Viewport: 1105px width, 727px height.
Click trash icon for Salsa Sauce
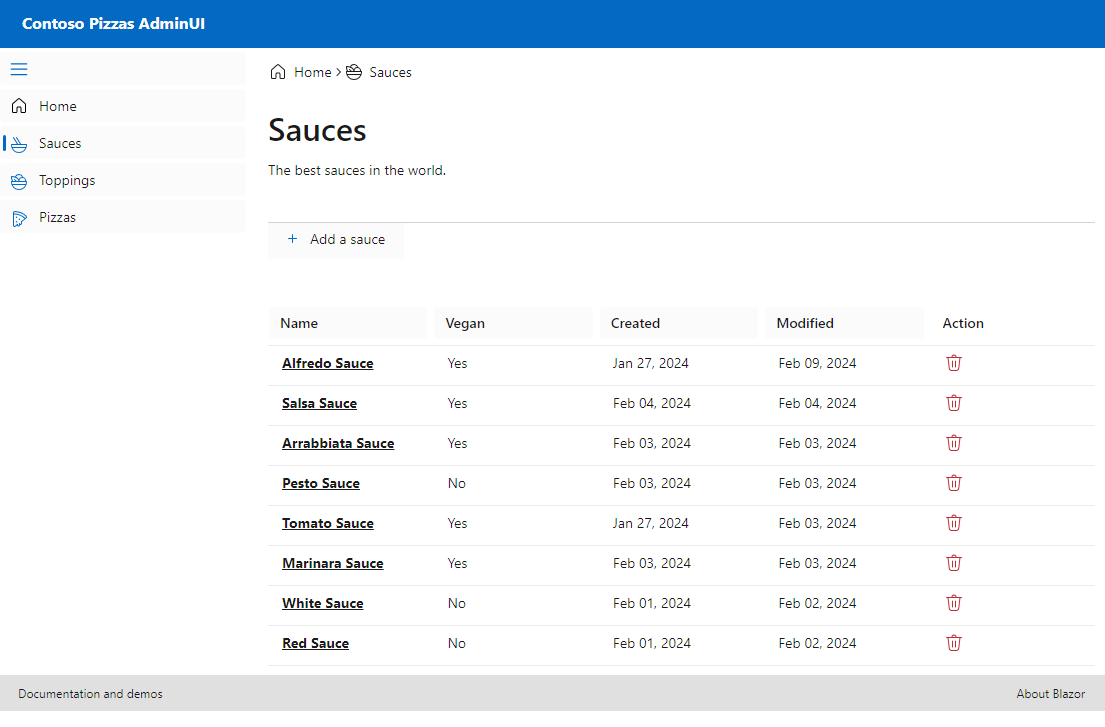pyautogui.click(x=954, y=403)
